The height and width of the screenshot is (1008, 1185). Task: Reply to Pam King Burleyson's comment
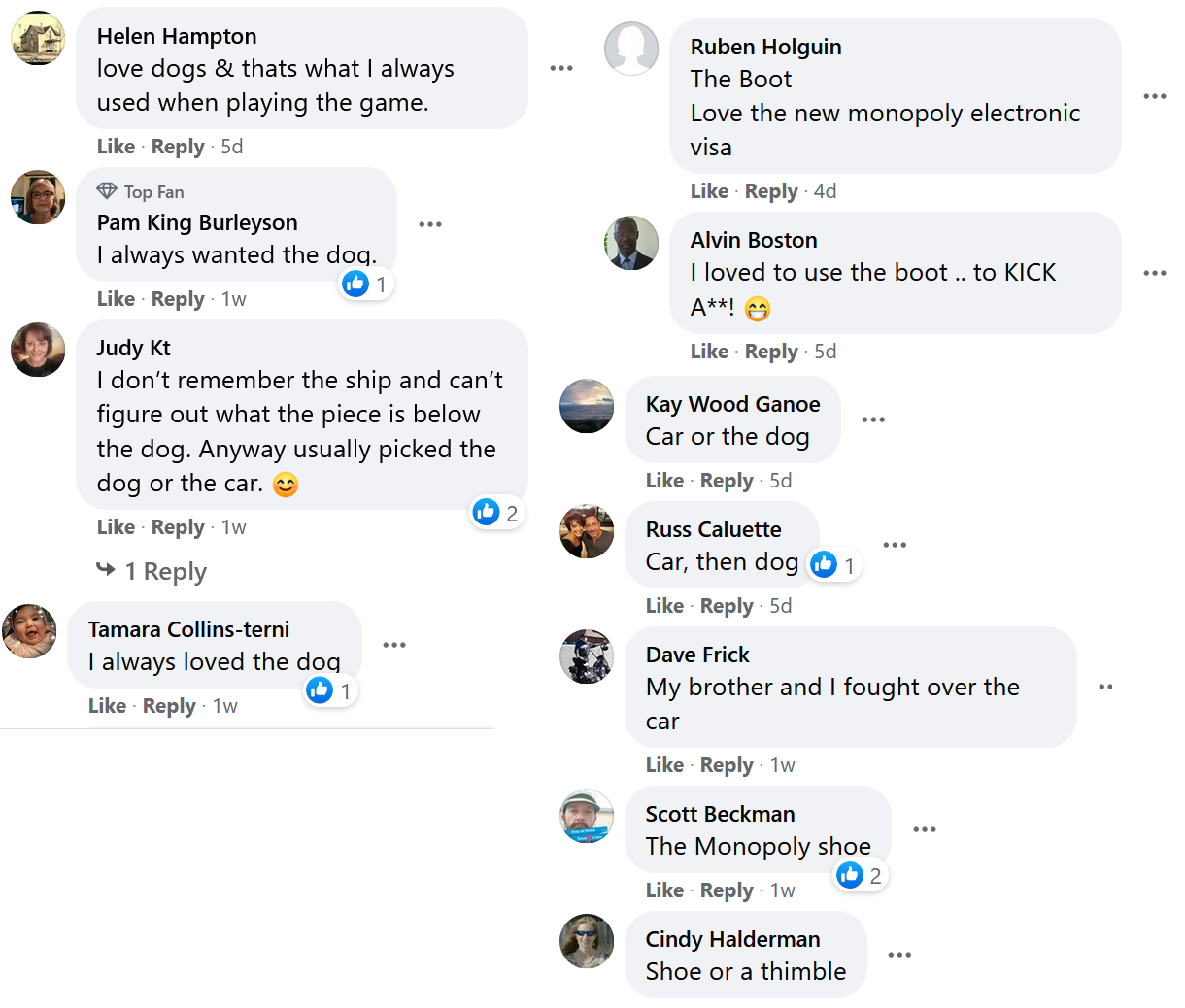[178, 299]
